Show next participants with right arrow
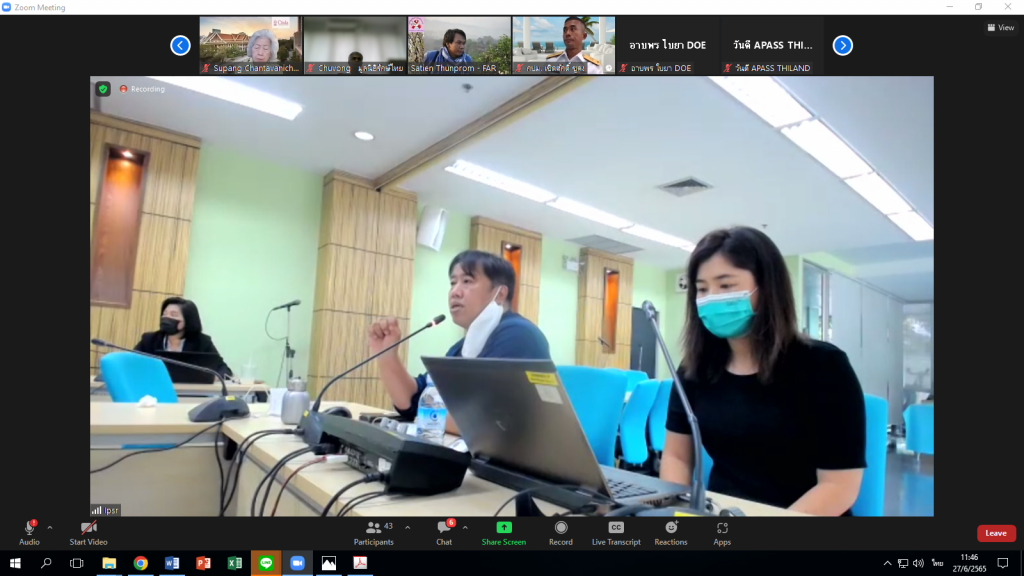The image size is (1024, 576). 842,45
